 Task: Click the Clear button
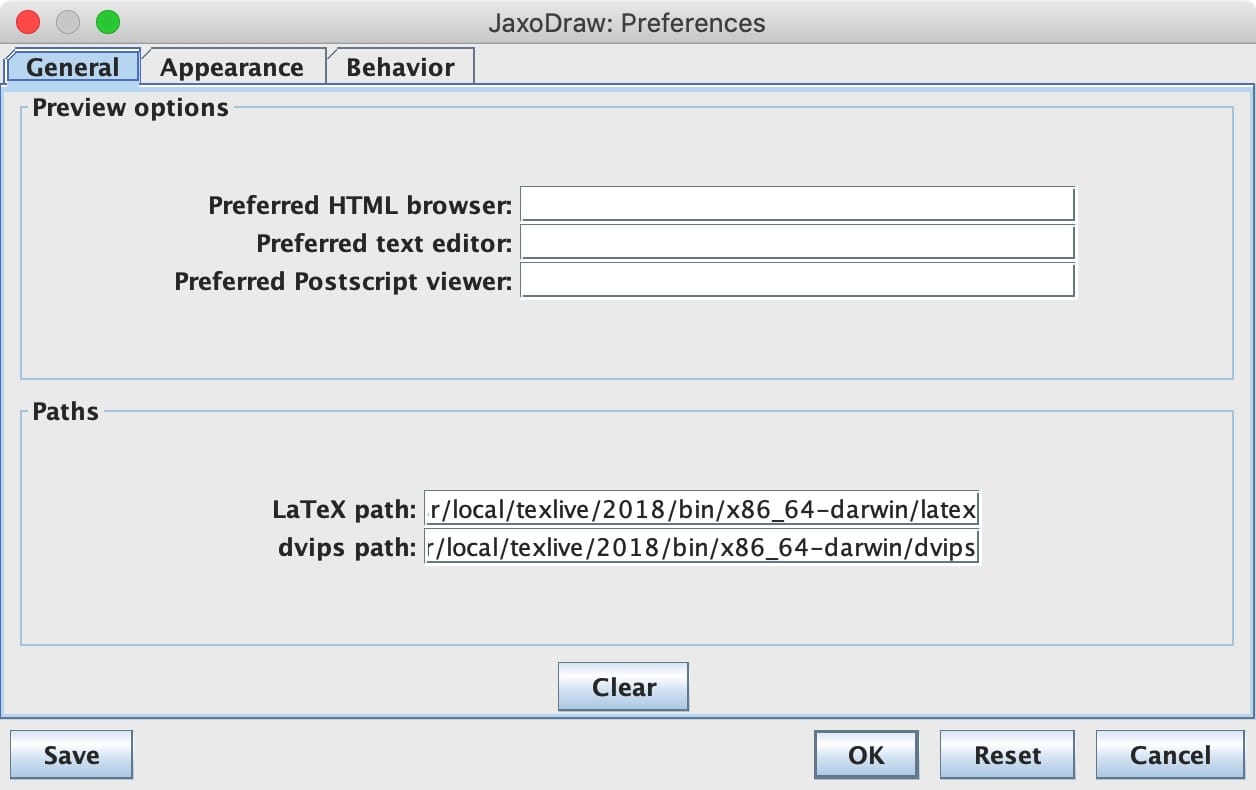coord(623,687)
